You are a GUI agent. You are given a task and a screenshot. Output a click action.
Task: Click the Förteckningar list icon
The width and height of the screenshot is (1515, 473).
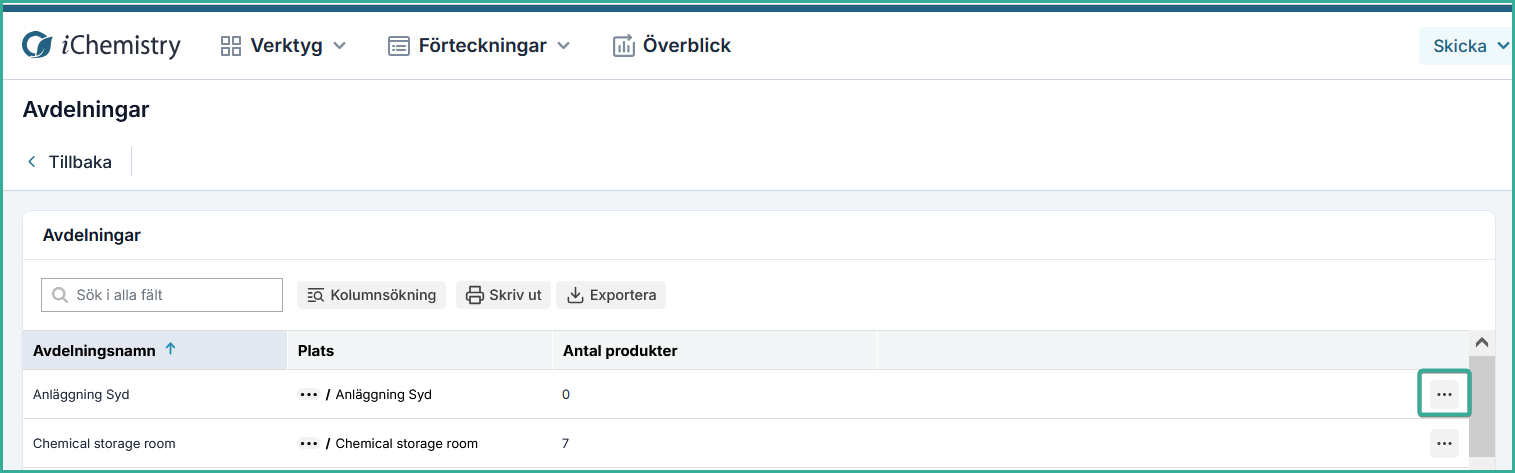tap(399, 46)
